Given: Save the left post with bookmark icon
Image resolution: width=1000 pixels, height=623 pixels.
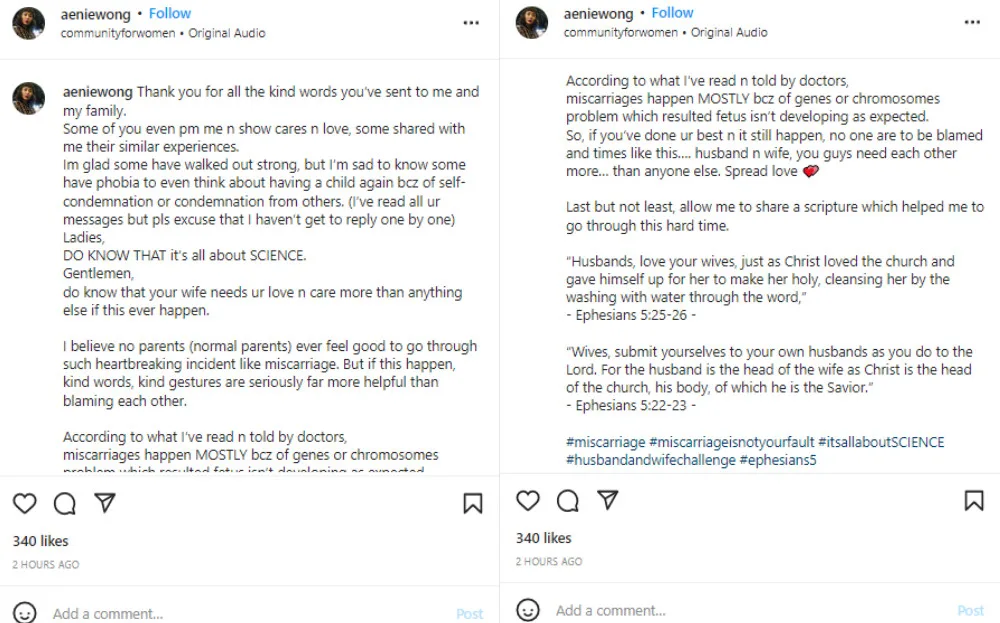Looking at the screenshot, I should tap(473, 504).
